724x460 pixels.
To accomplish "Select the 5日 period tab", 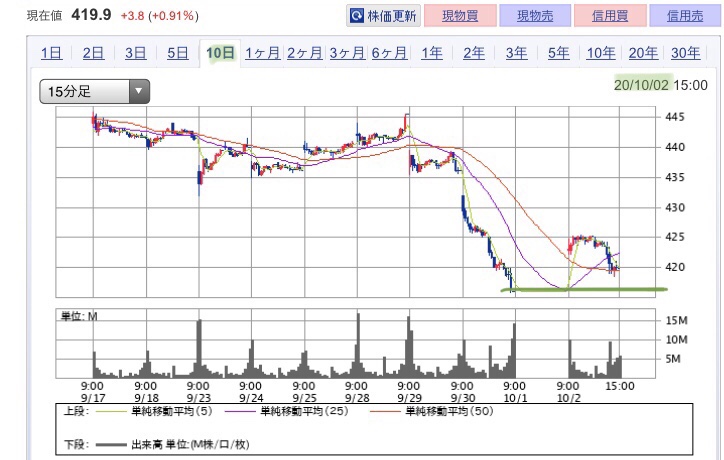I will pyautogui.click(x=178, y=53).
